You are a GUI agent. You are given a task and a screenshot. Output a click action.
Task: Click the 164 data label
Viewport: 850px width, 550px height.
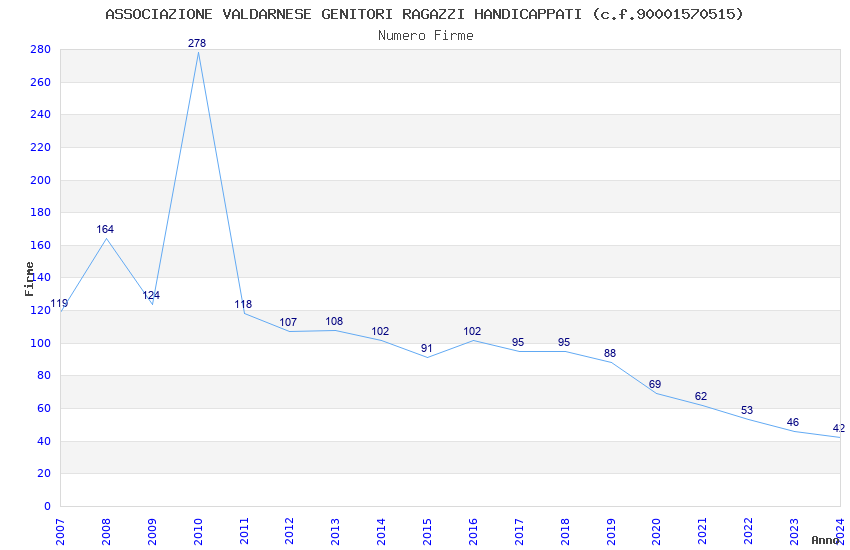coord(105,229)
